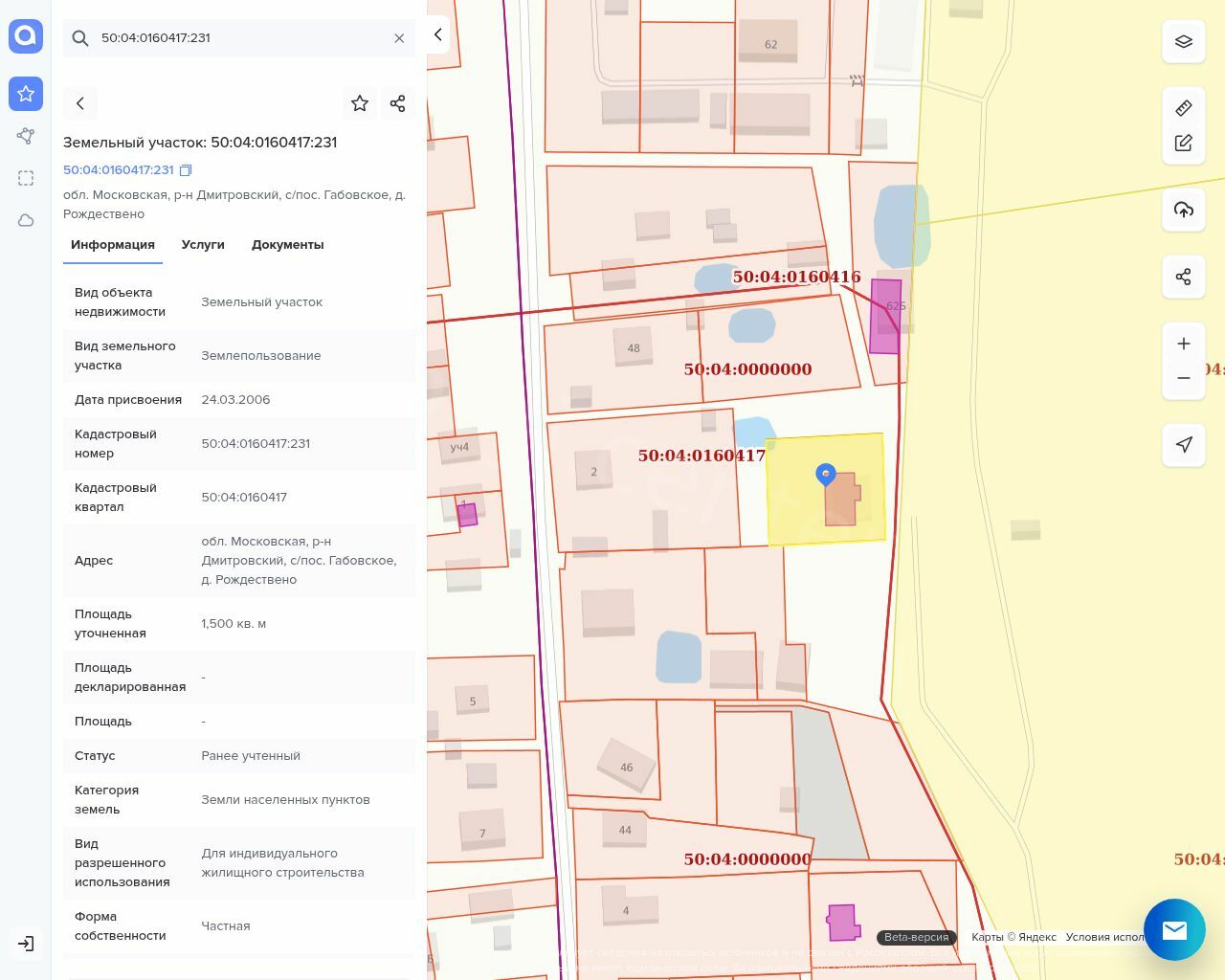Go back from parcel details
Screen dimensions: 1225x980
point(80,103)
